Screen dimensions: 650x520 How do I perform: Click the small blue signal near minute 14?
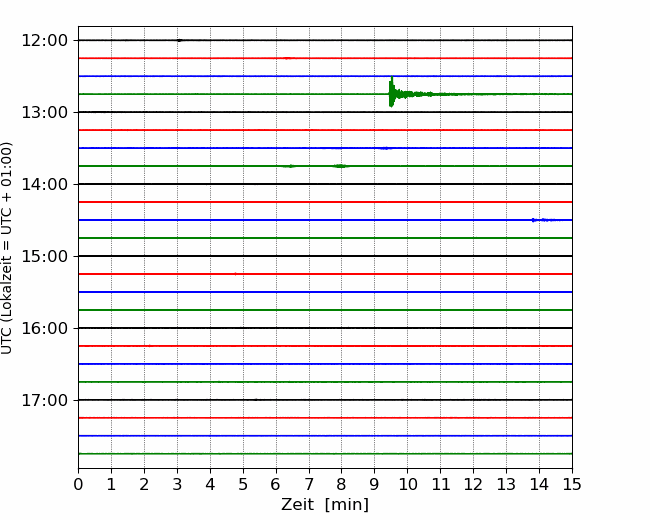pos(541,219)
